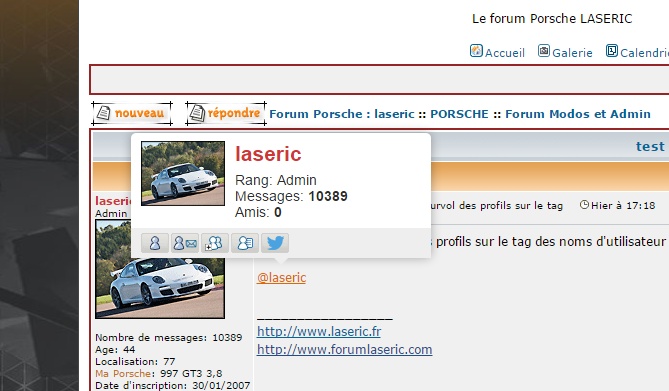Open the http://www.laseric.fr link

click(x=319, y=331)
